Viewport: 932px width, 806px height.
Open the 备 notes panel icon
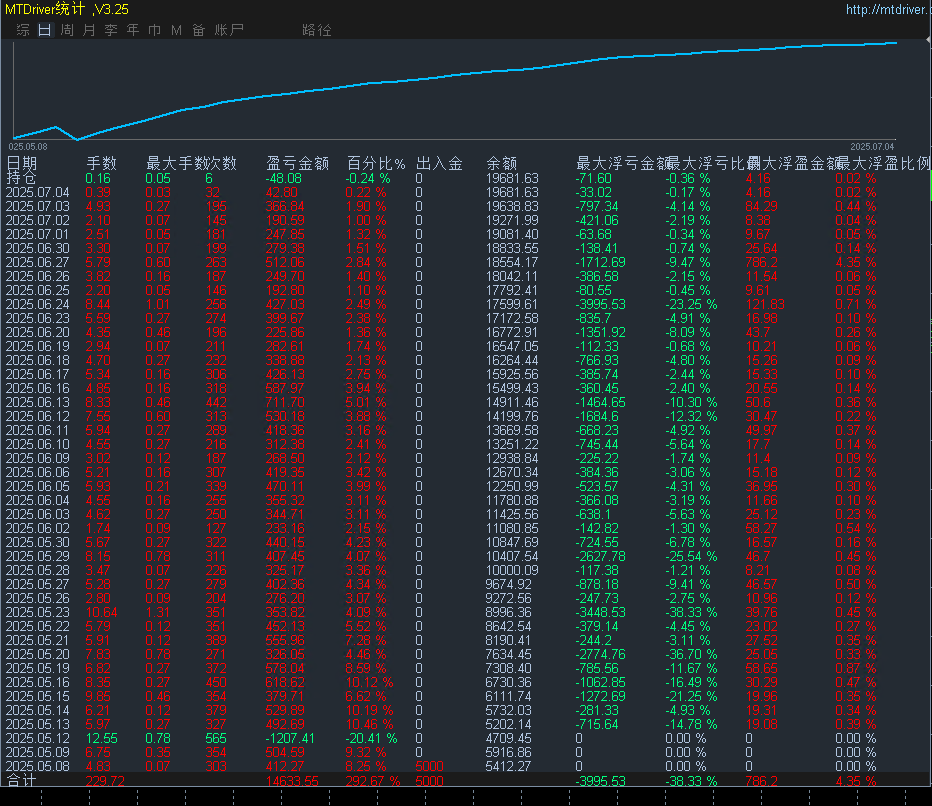tap(199, 30)
